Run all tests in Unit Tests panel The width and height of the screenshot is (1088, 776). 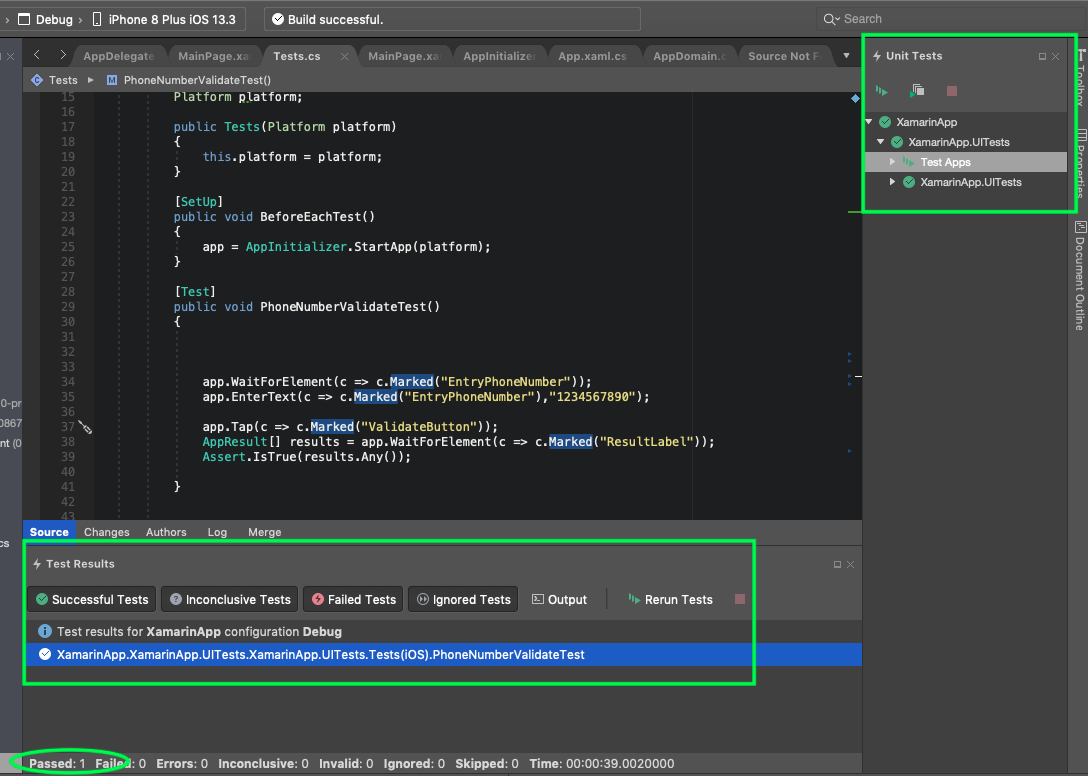click(x=881, y=91)
